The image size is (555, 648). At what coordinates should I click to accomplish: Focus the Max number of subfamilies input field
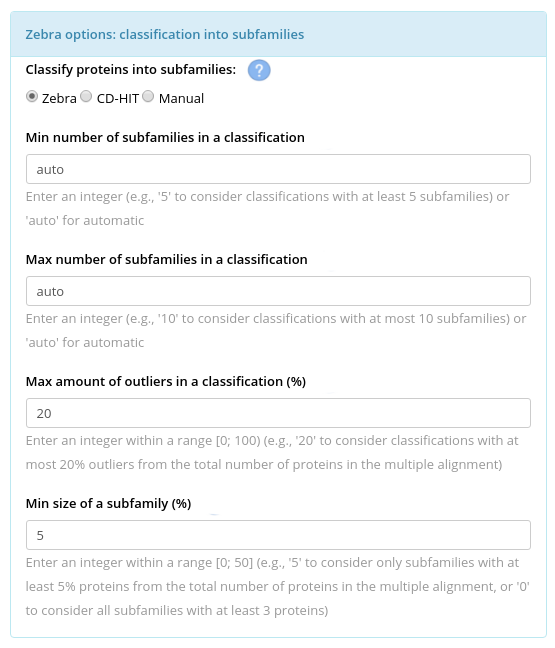(x=278, y=291)
